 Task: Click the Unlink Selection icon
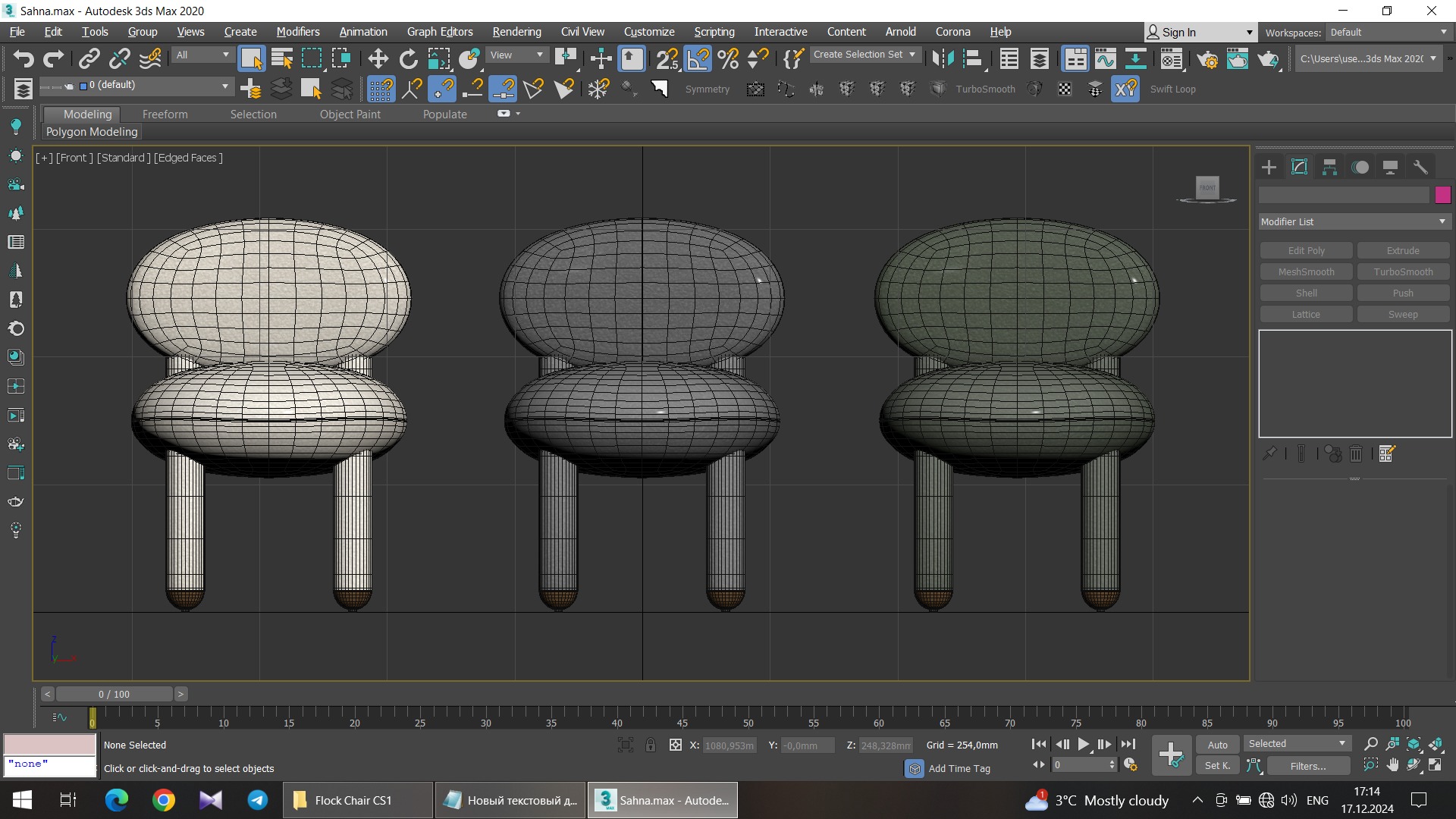(x=120, y=58)
